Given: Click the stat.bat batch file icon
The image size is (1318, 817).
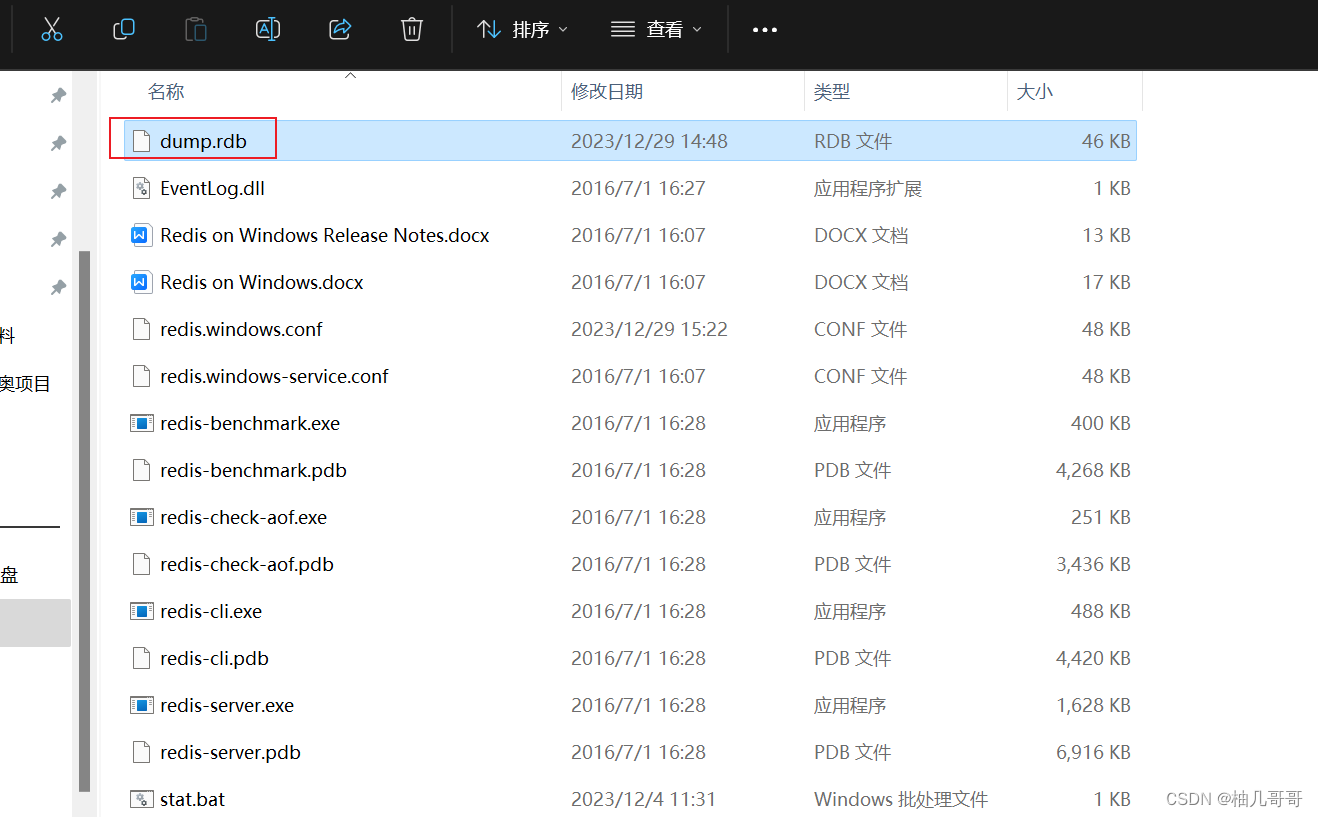Looking at the screenshot, I should tap(141, 799).
